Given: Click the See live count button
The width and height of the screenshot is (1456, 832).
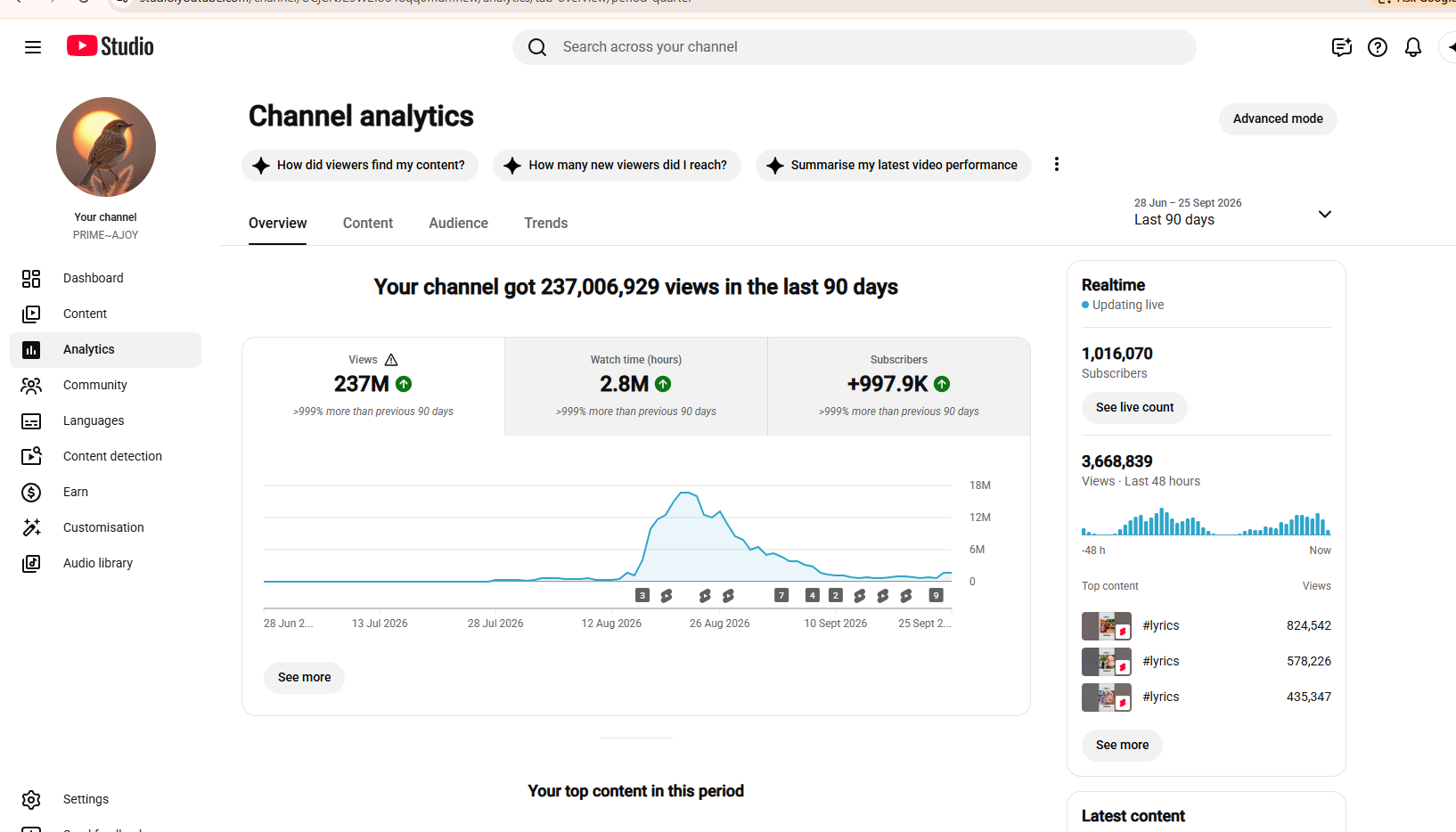Looking at the screenshot, I should tap(1134, 408).
